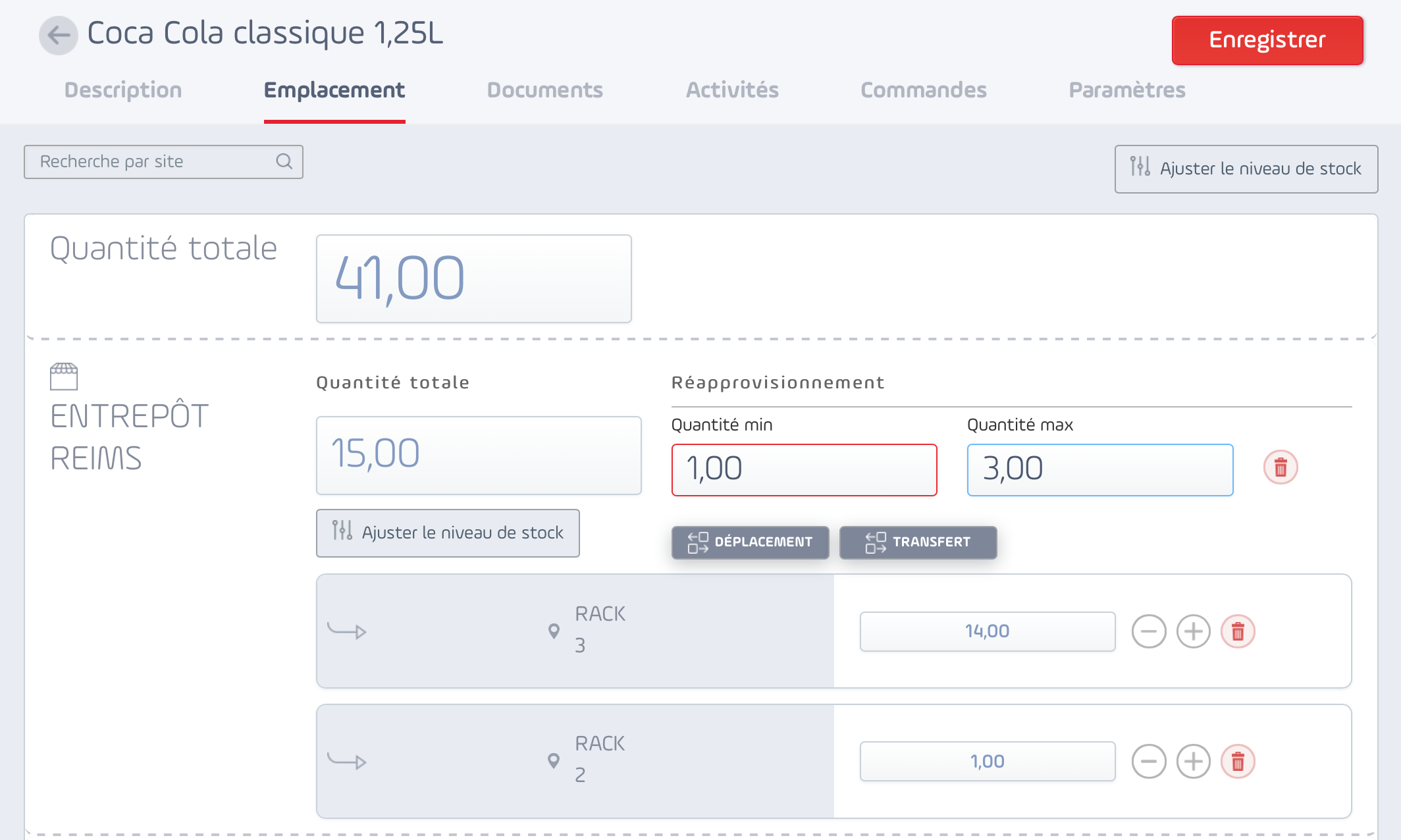The width and height of the screenshot is (1401, 840).
Task: Click the Rack 3 sub-location arrow icon
Action: 347,631
